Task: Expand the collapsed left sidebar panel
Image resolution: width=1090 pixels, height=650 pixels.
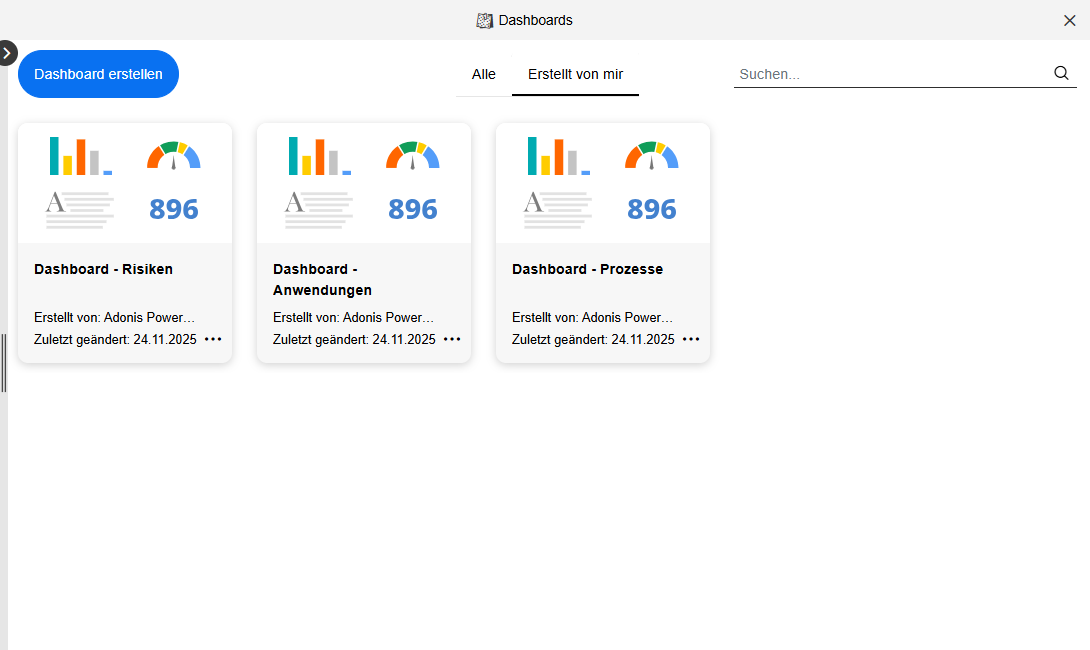Action: [x=7, y=52]
